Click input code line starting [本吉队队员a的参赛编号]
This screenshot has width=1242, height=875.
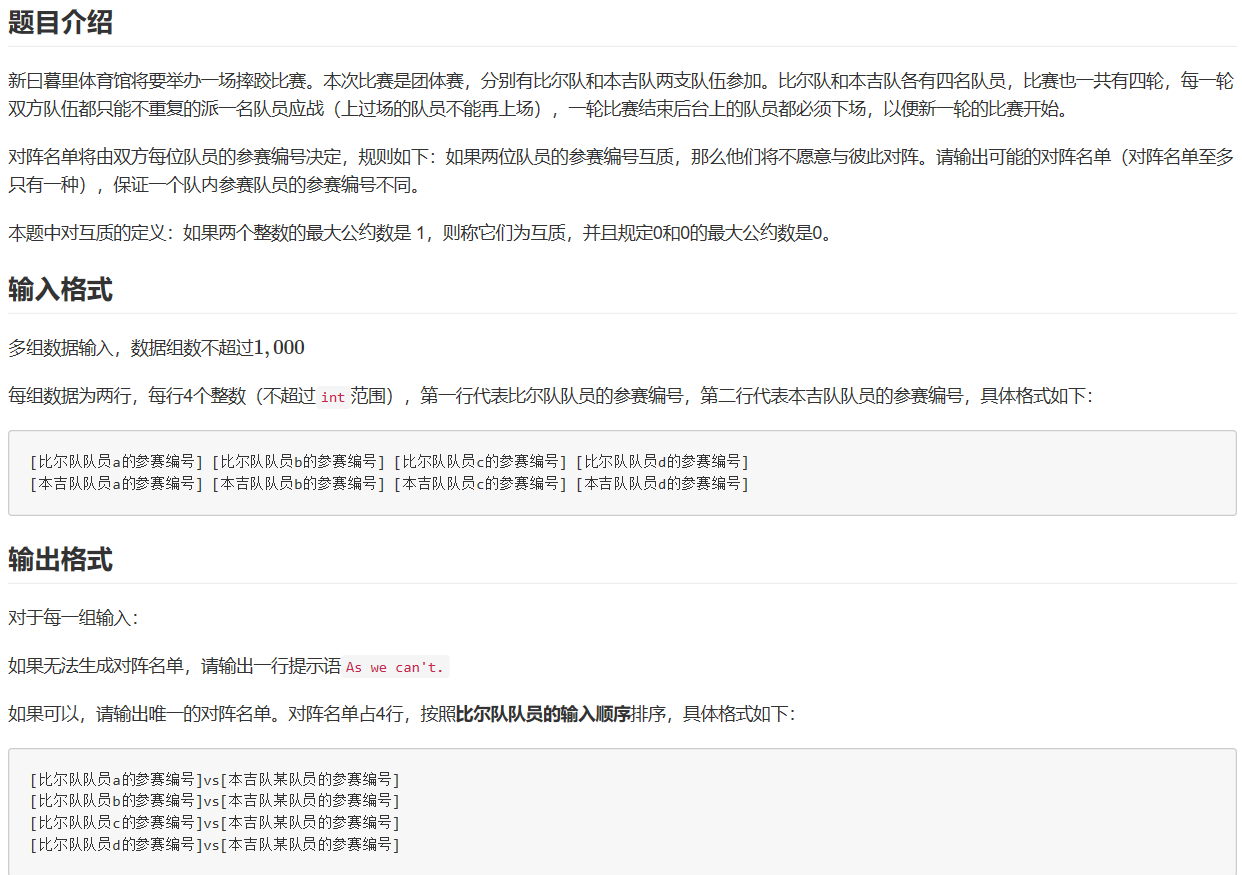(389, 484)
